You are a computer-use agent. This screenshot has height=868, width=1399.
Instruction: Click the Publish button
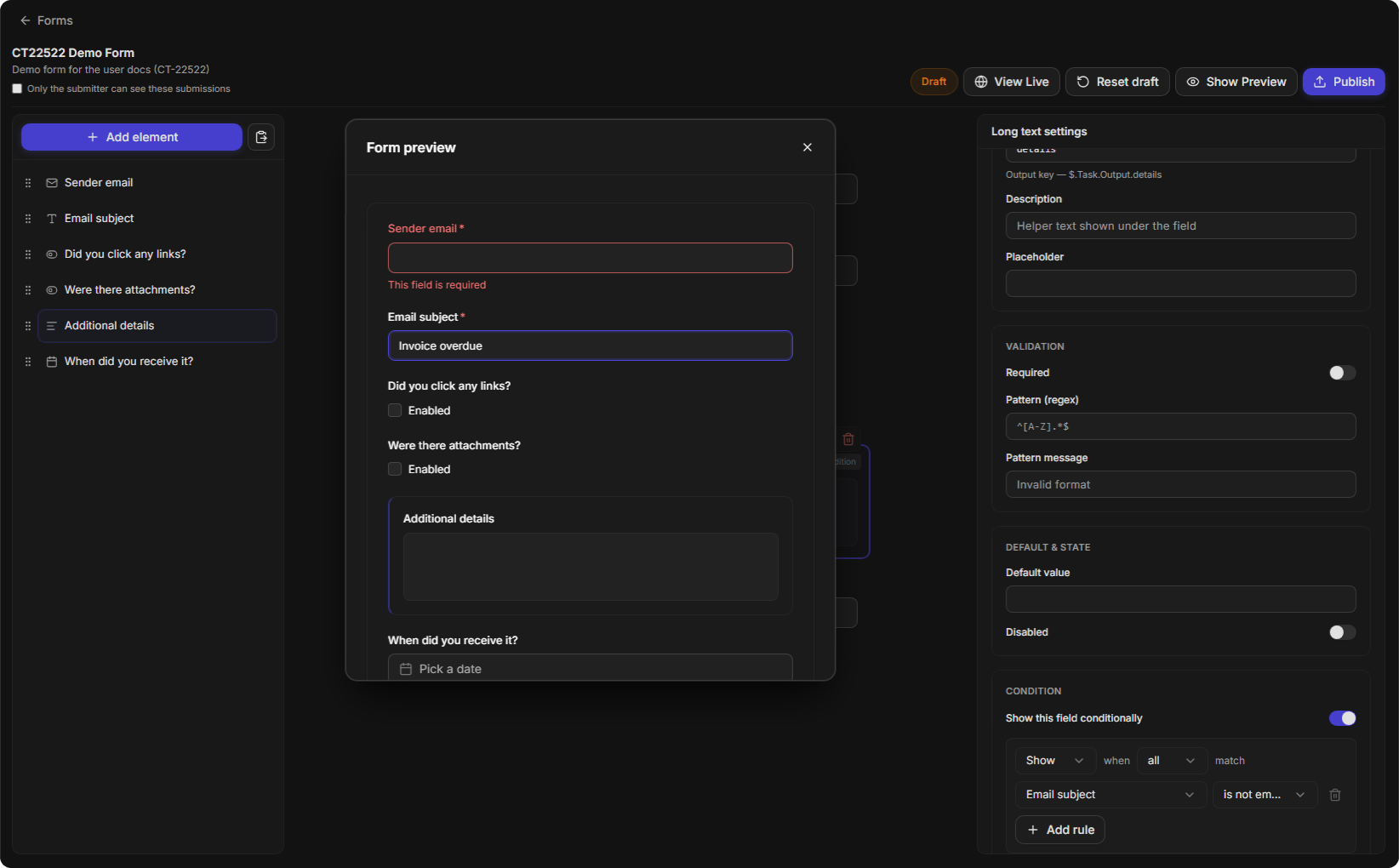1344,82
